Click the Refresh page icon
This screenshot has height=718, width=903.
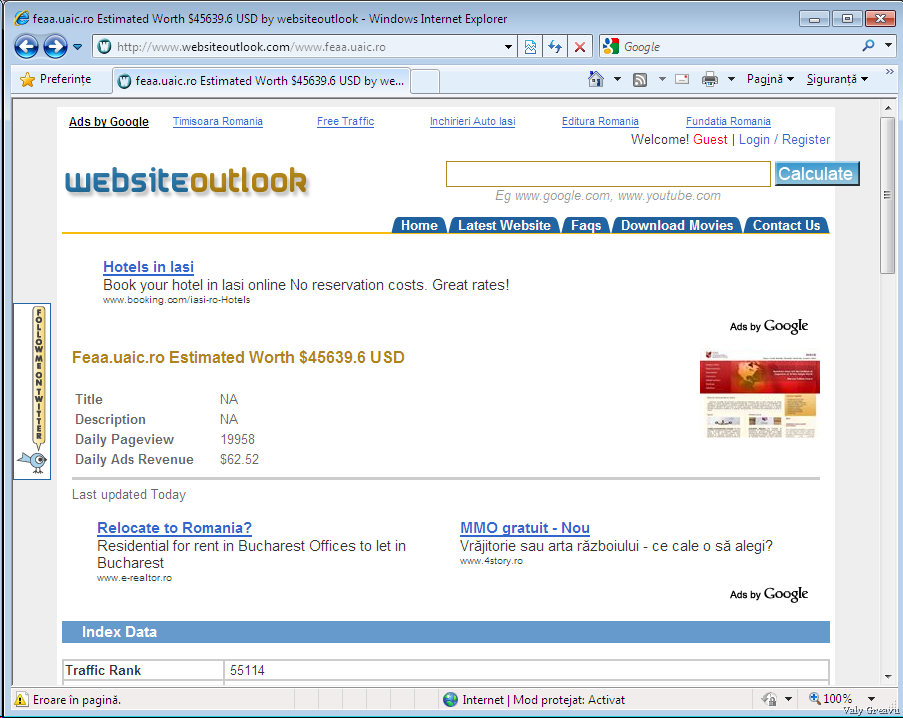pos(555,47)
